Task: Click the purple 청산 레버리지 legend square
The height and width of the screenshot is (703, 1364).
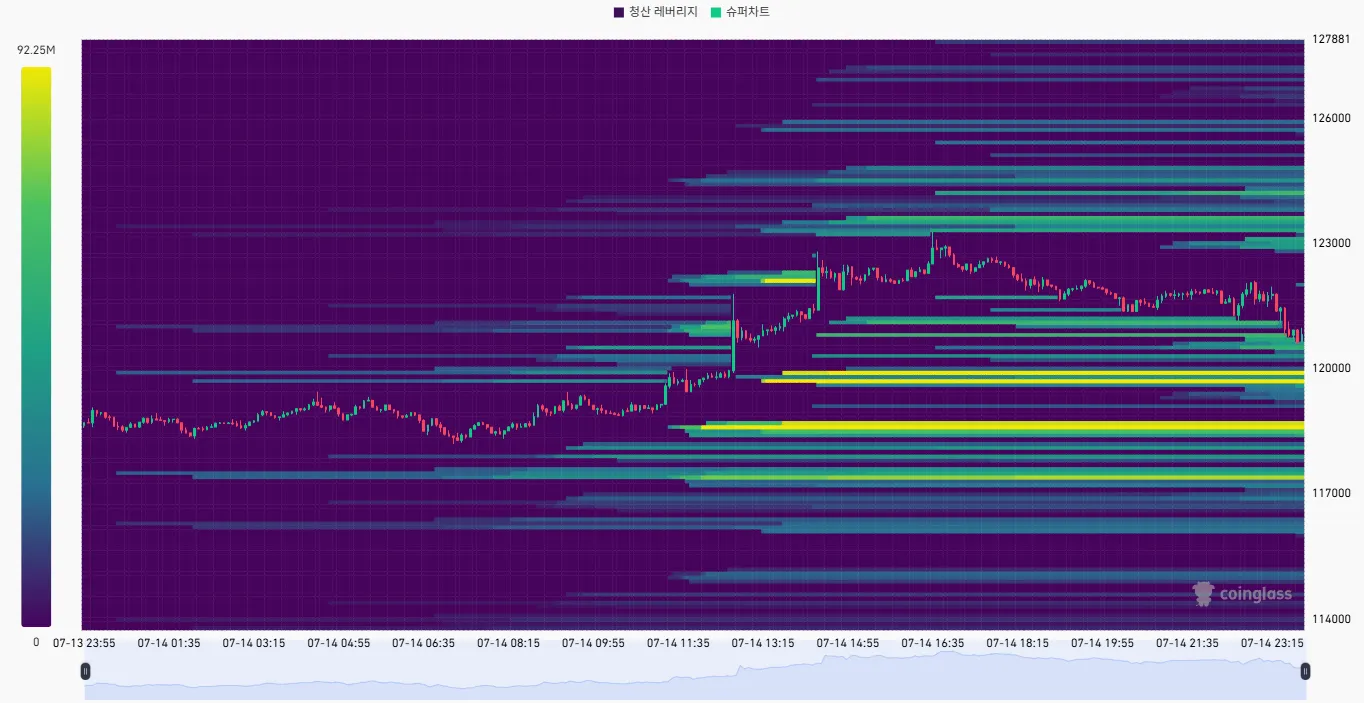Action: [x=619, y=13]
